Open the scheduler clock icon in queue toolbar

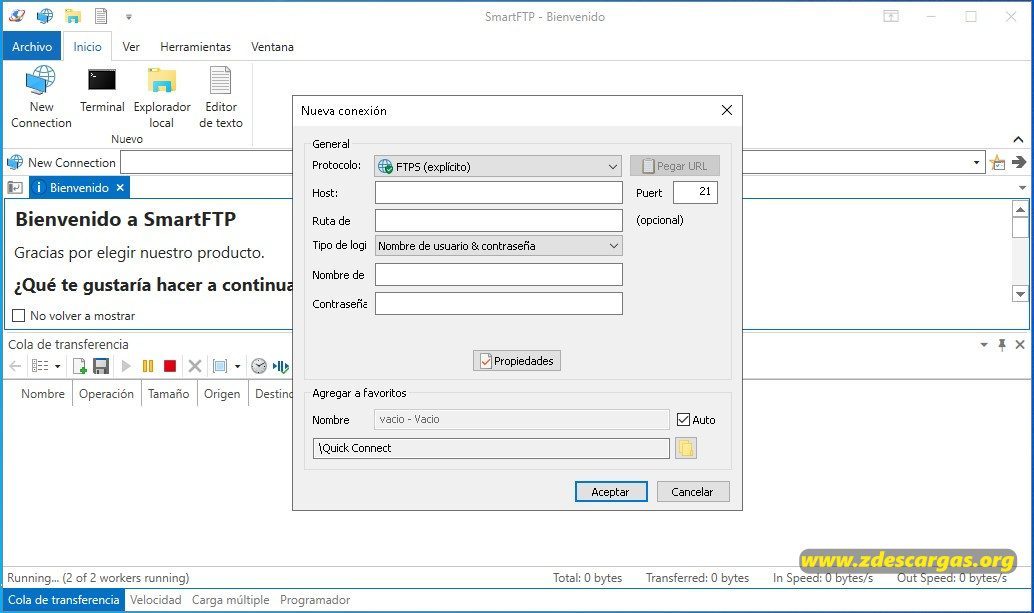point(258,366)
